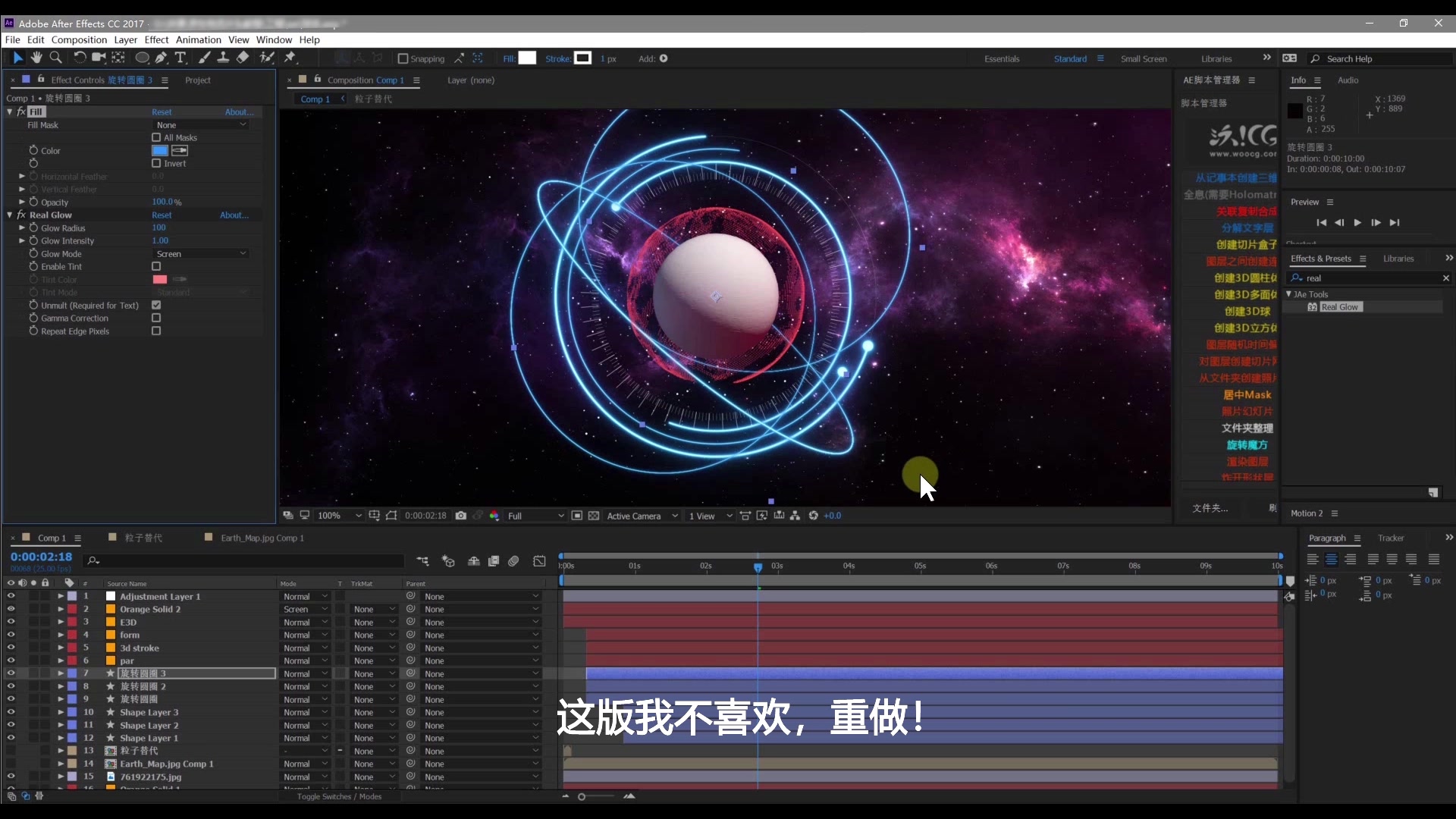Click Toggle Switches / Modes button
The width and height of the screenshot is (1456, 819).
click(x=339, y=796)
